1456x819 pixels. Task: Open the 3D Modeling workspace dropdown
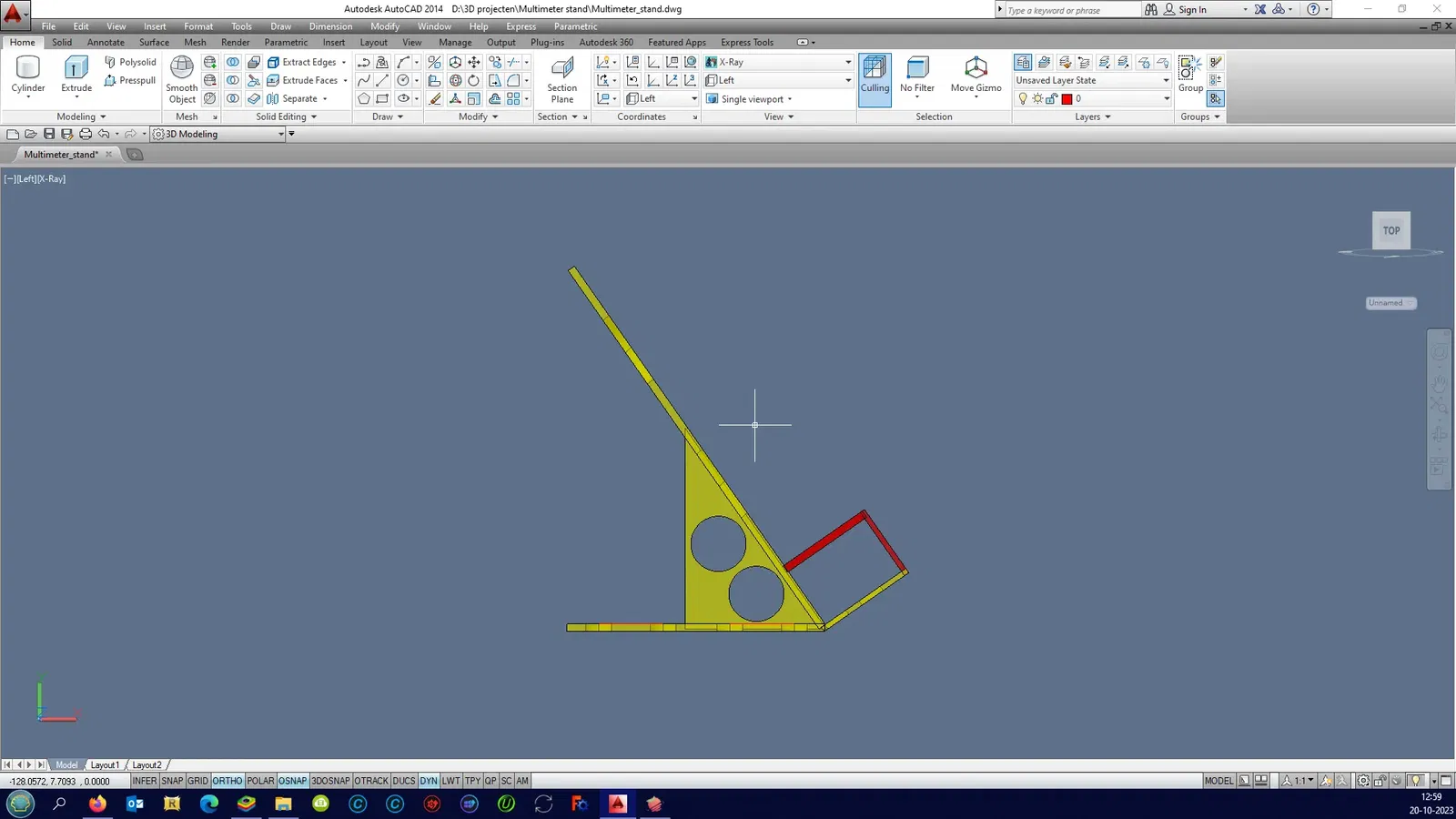pos(218,134)
